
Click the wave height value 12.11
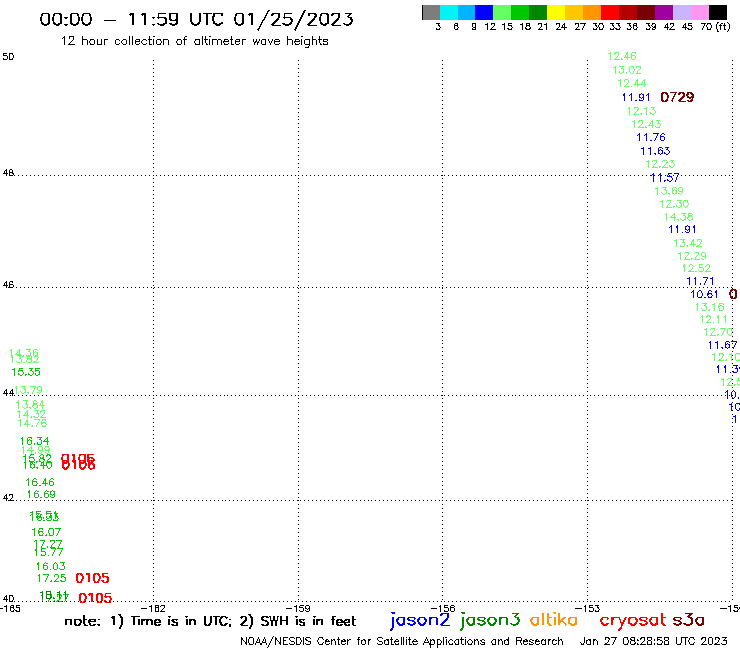pos(713,319)
